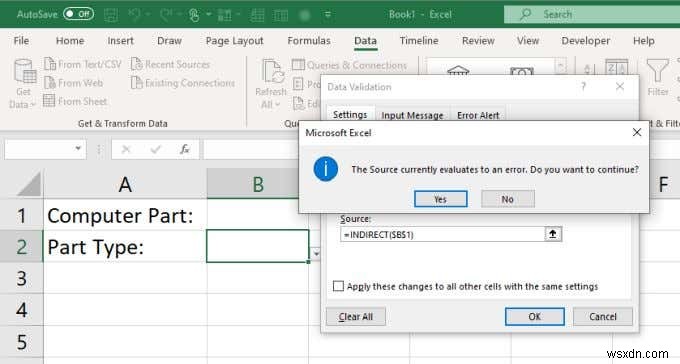Image resolution: width=680 pixels, height=364 pixels.
Task: Switch to the Page Layout ribbon tab
Action: point(235,41)
